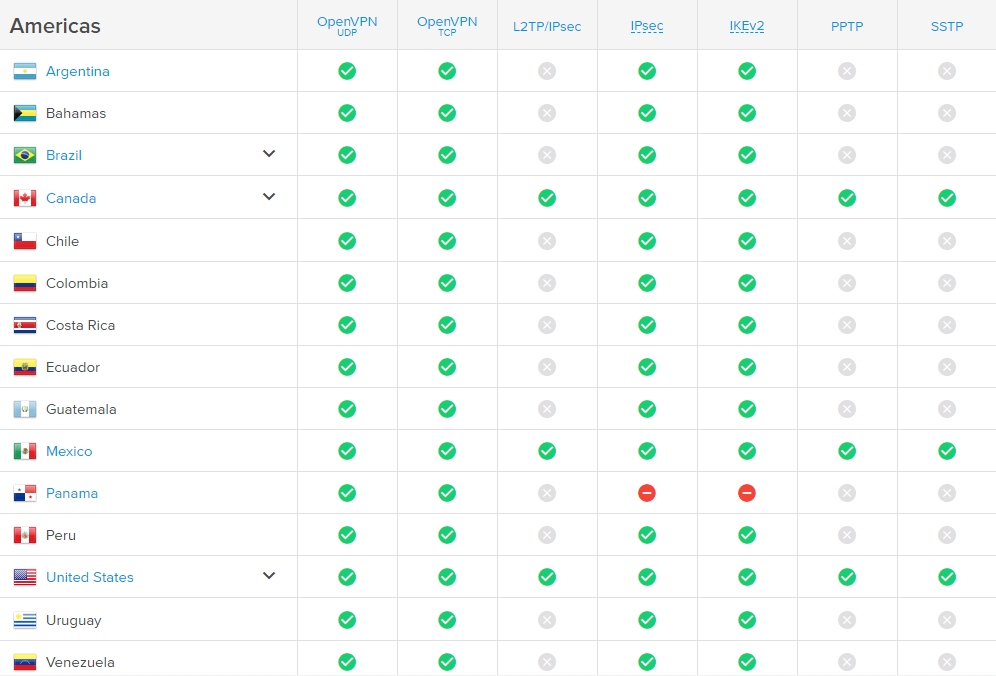
Task: Click the IKEv2 column header
Action: coord(747,26)
